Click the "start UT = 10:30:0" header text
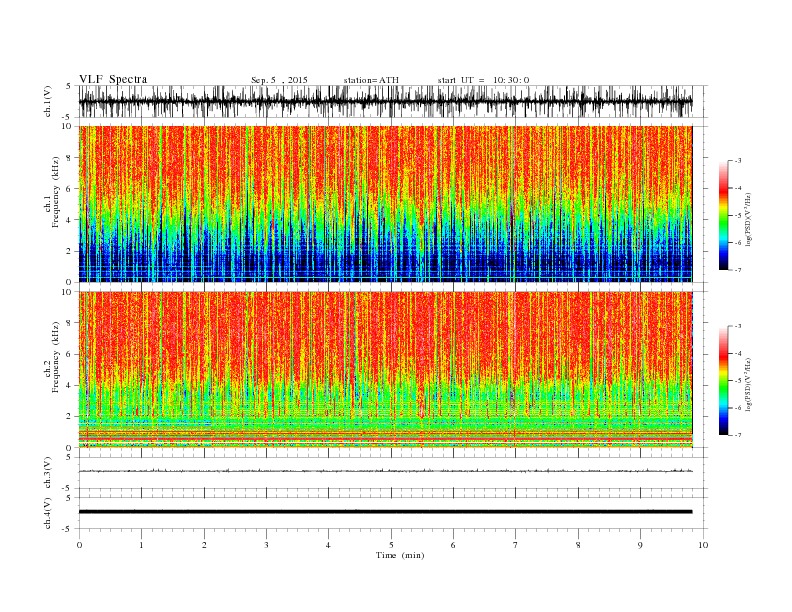792x612 pixels. tap(483, 80)
